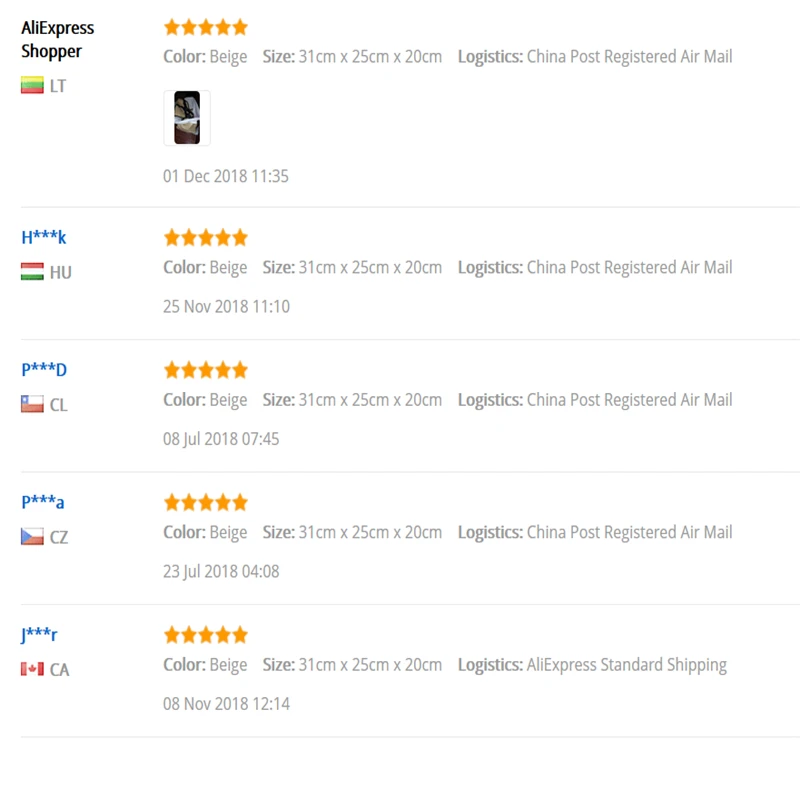This screenshot has height=800, width=800.
Task: Click the Chile flag icon
Action: coord(32,404)
